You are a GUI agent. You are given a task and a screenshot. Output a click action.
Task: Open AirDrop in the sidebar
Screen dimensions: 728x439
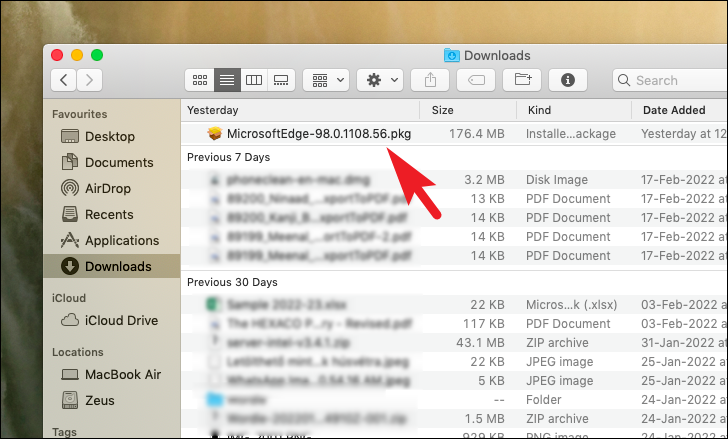pos(111,188)
